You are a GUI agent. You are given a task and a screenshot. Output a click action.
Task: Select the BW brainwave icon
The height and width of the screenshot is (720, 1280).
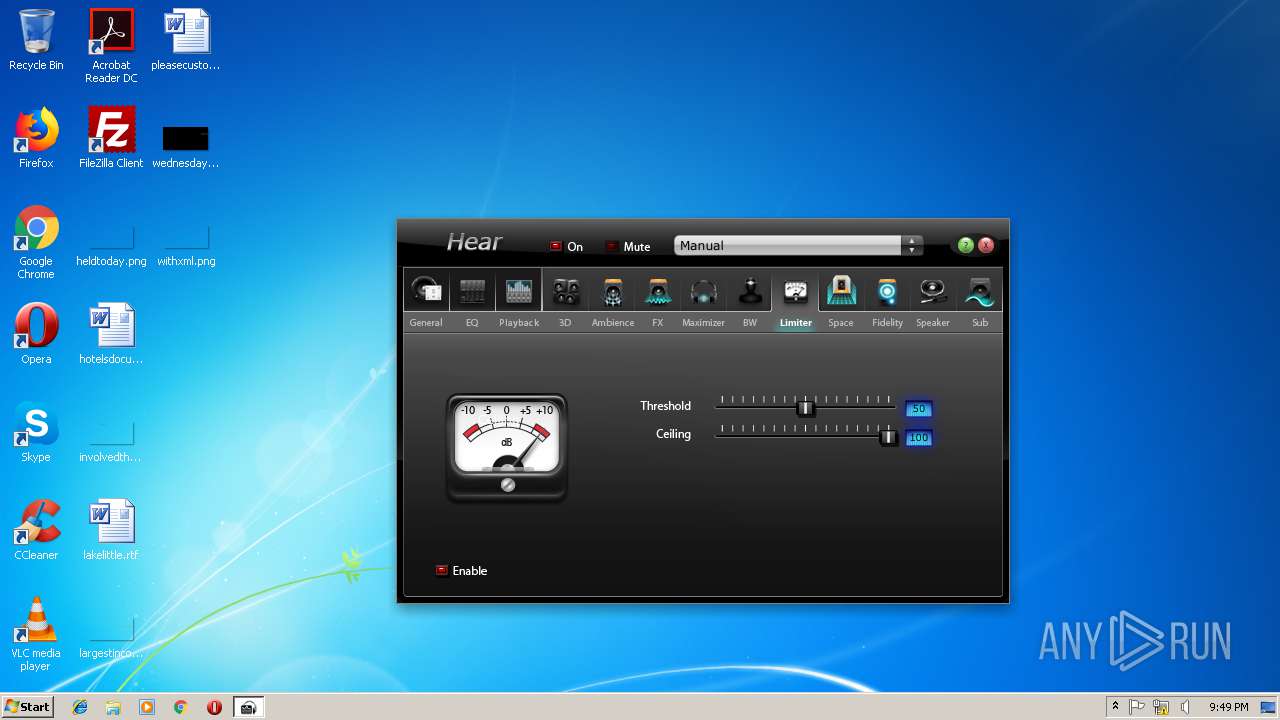coord(750,291)
